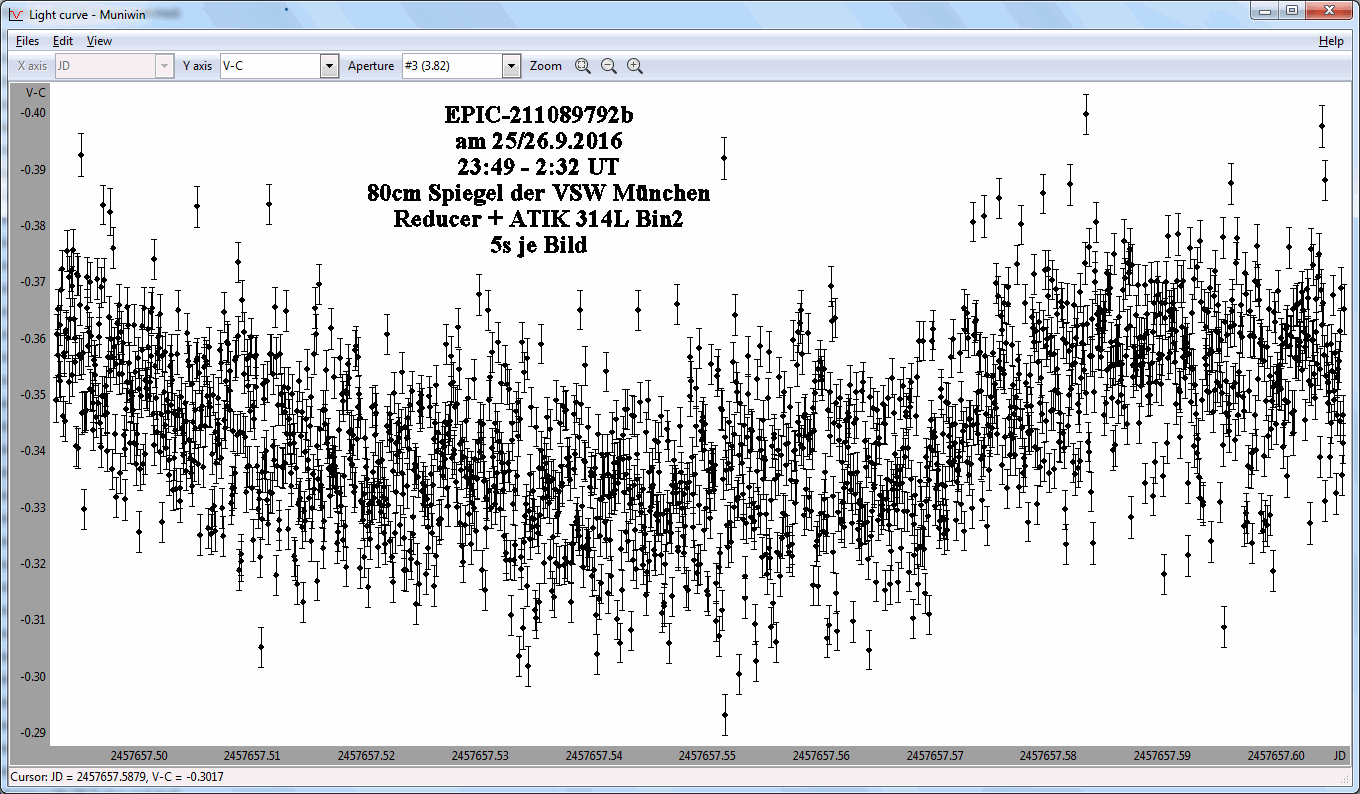
Task: Click the EPIC-211089792b chart title text
Action: (x=539, y=115)
